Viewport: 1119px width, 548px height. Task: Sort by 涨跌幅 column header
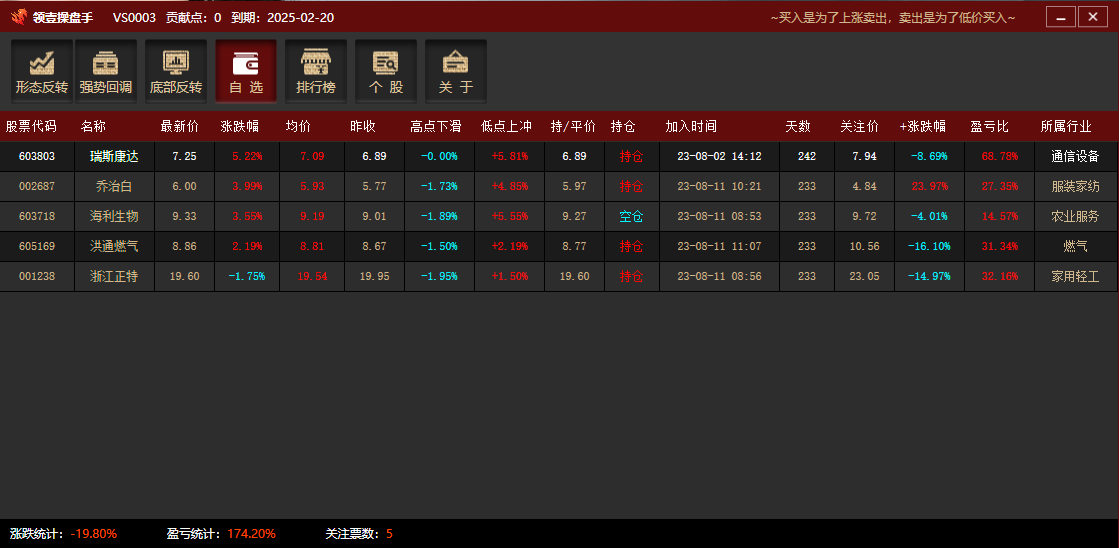tap(239, 127)
